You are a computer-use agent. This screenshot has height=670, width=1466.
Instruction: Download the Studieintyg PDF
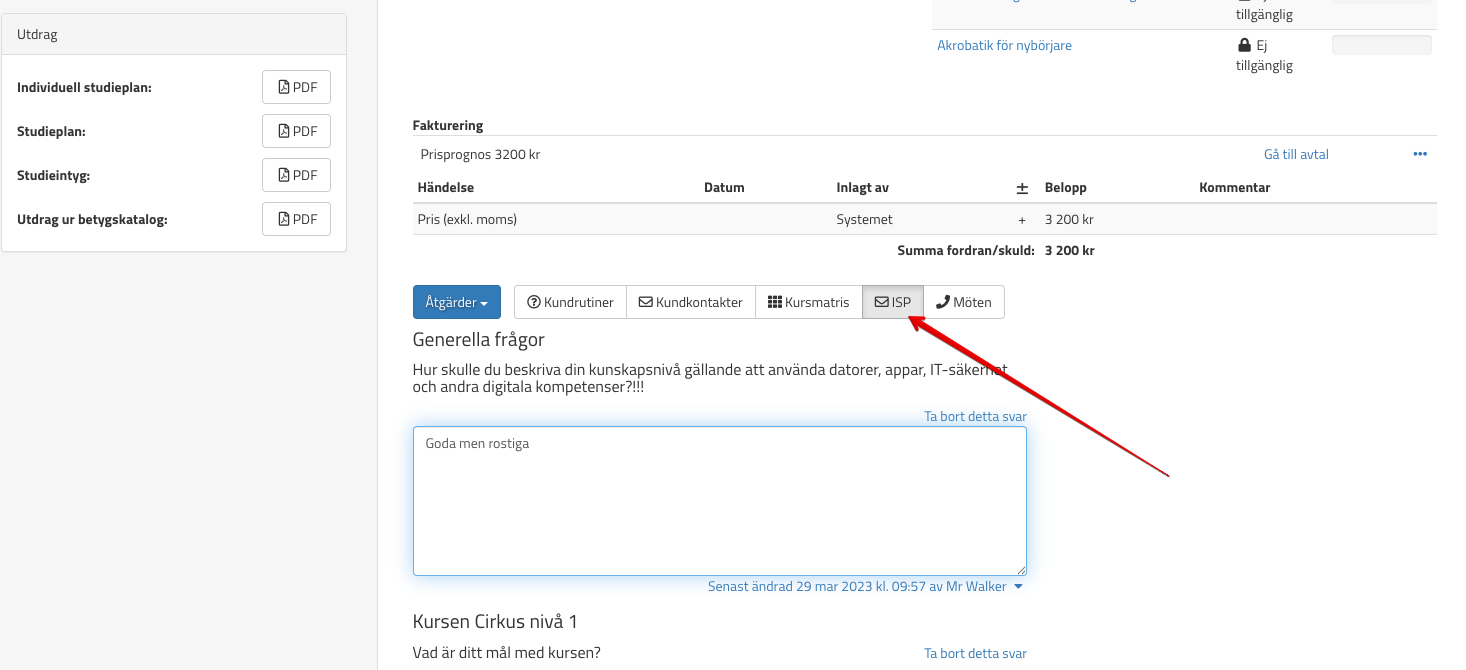296,175
